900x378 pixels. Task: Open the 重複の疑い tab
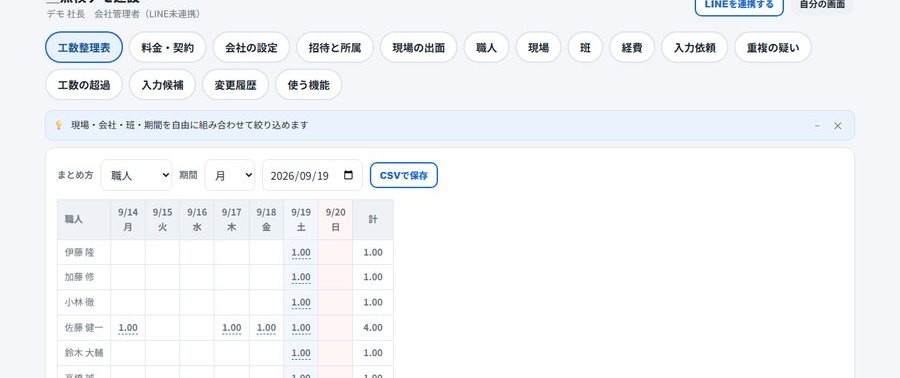pyautogui.click(x=773, y=48)
